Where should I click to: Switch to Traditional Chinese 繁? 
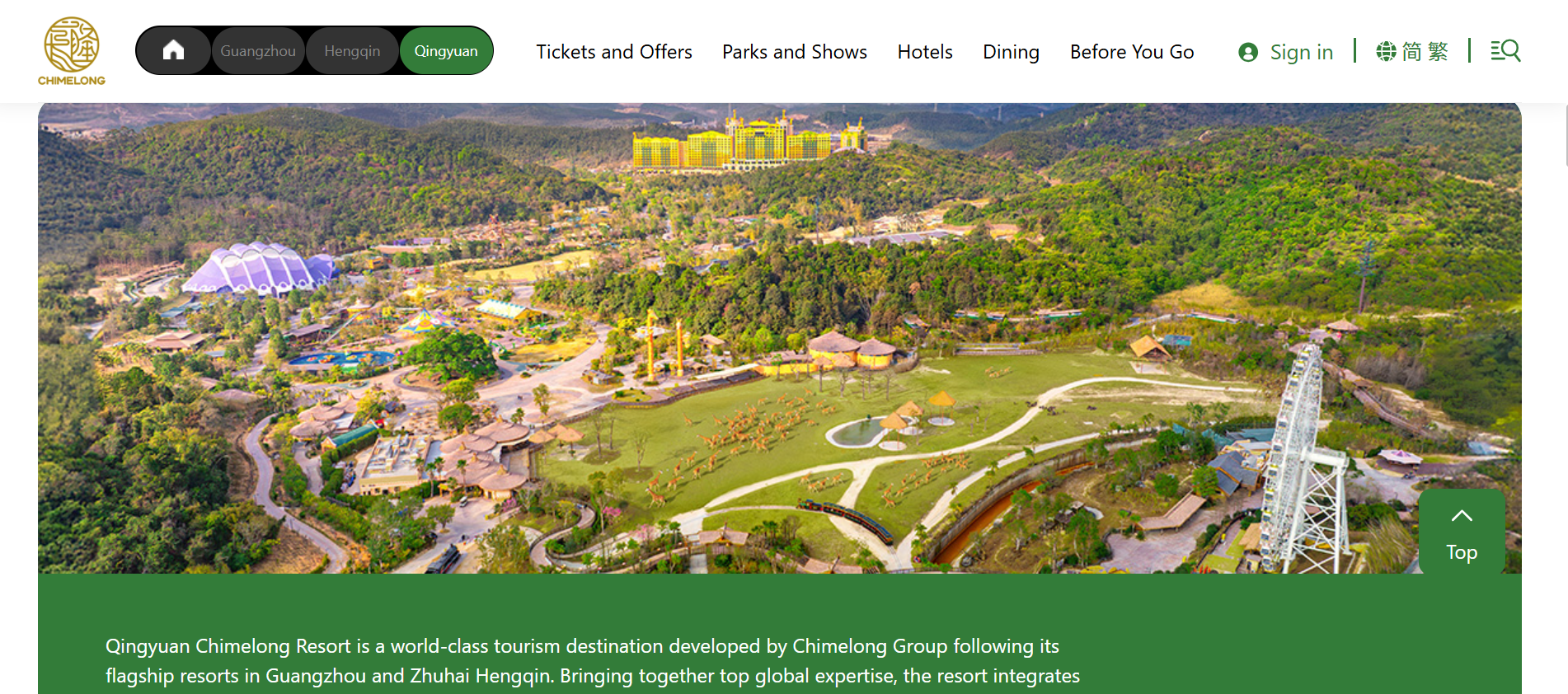1438,51
